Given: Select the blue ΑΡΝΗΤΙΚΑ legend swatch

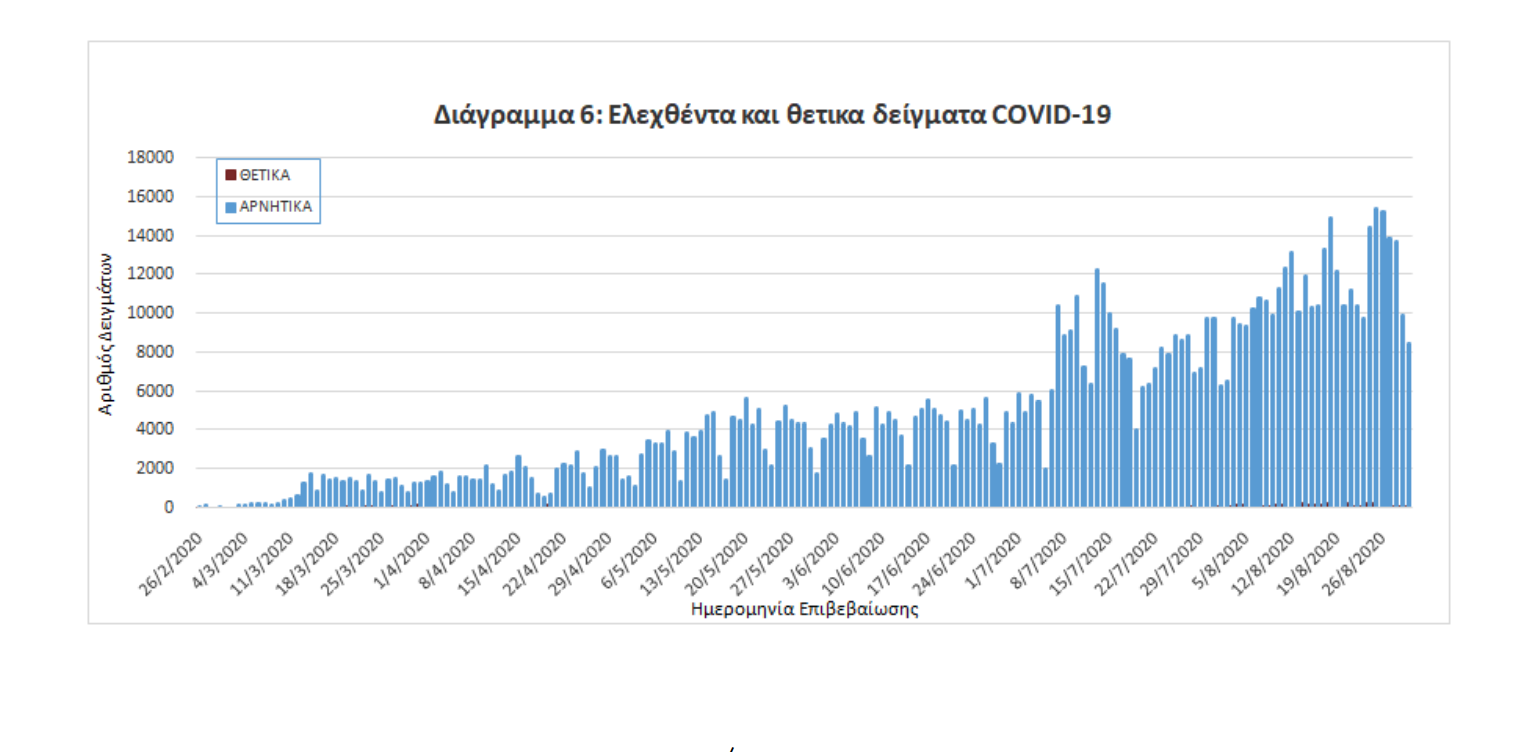Looking at the screenshot, I should [x=230, y=207].
